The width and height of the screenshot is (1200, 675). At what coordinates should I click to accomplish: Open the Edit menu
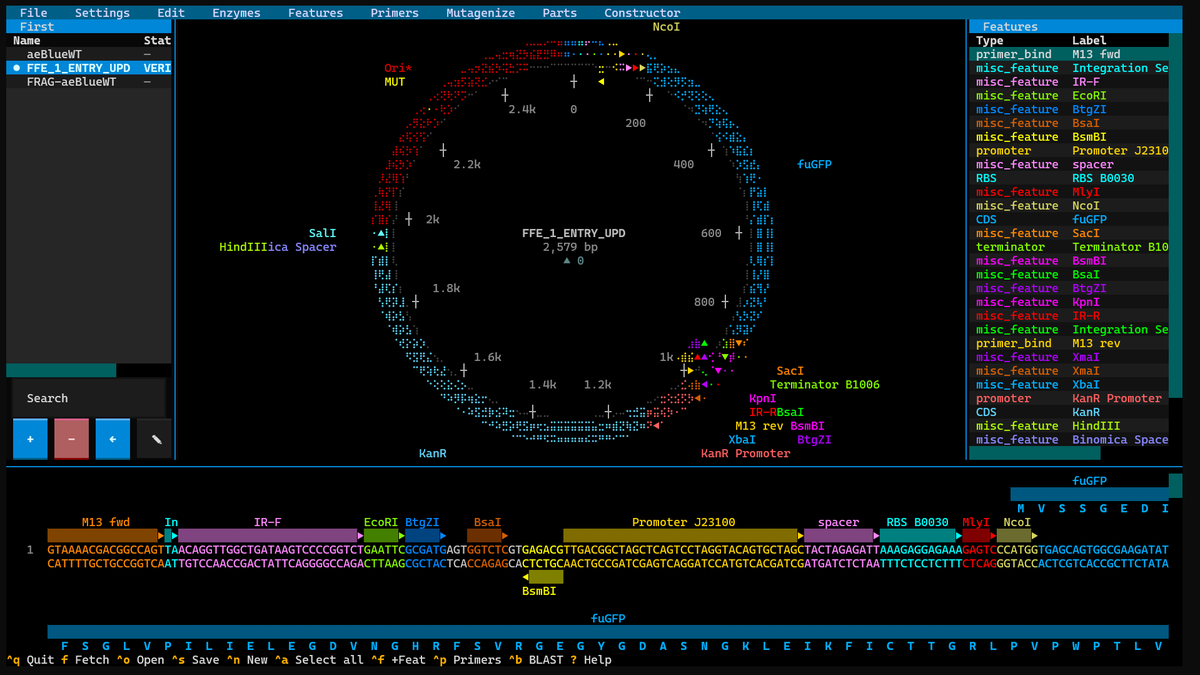[x=171, y=13]
